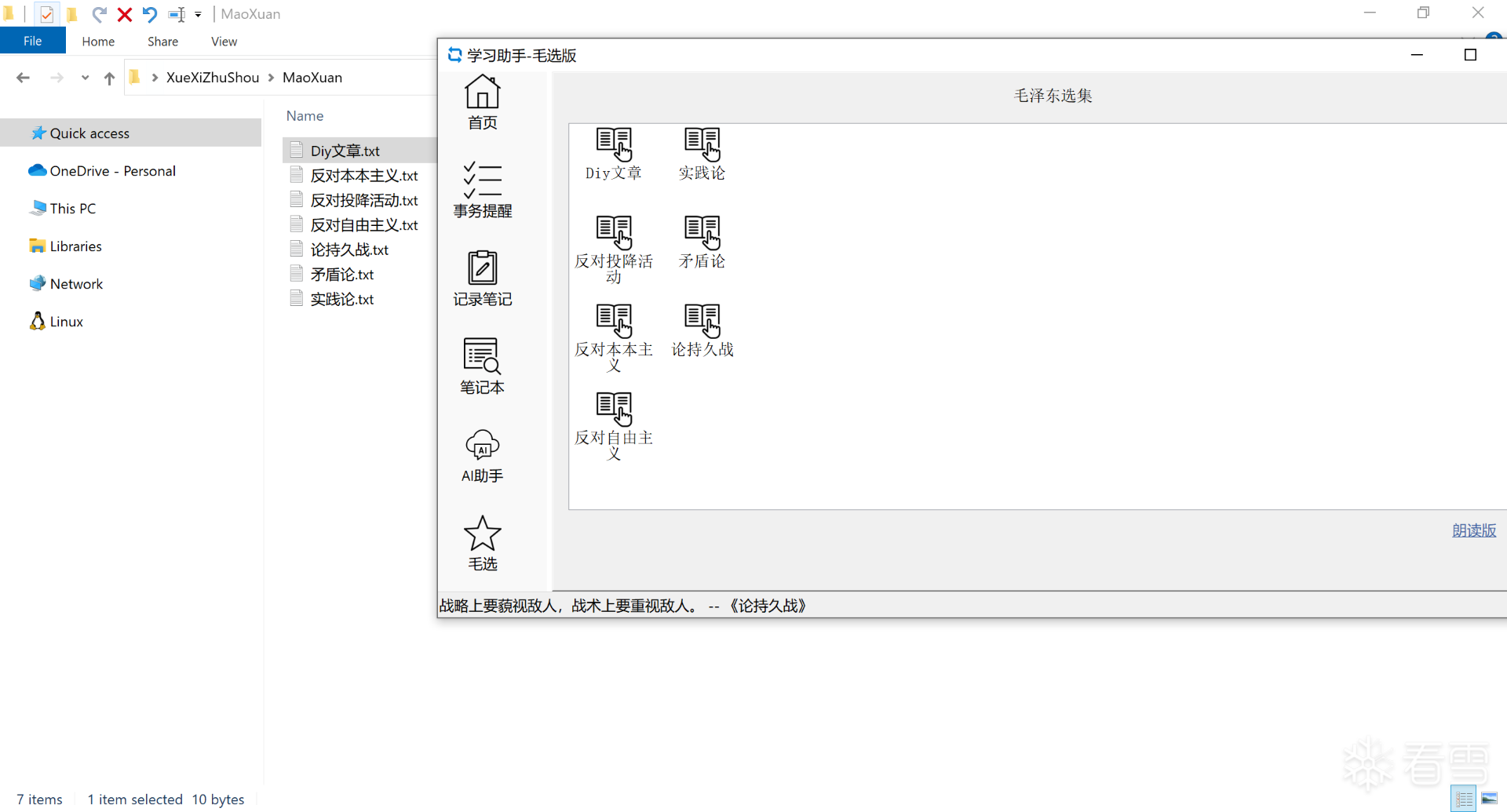Click the Undo arrow in Explorer's quick toolbar
The image size is (1507, 812).
coord(149,14)
